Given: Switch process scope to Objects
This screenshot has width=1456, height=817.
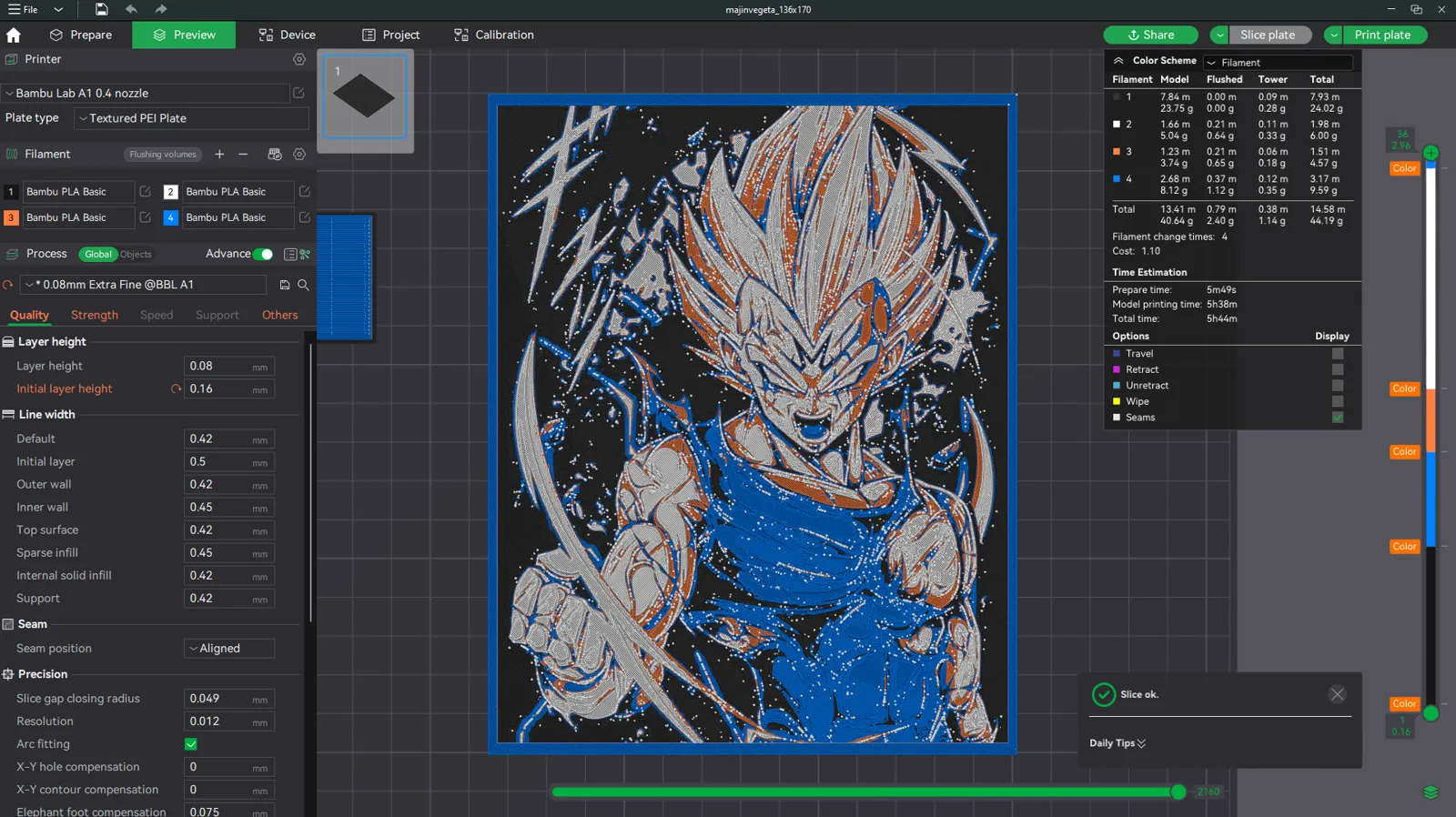Looking at the screenshot, I should tap(136, 255).
